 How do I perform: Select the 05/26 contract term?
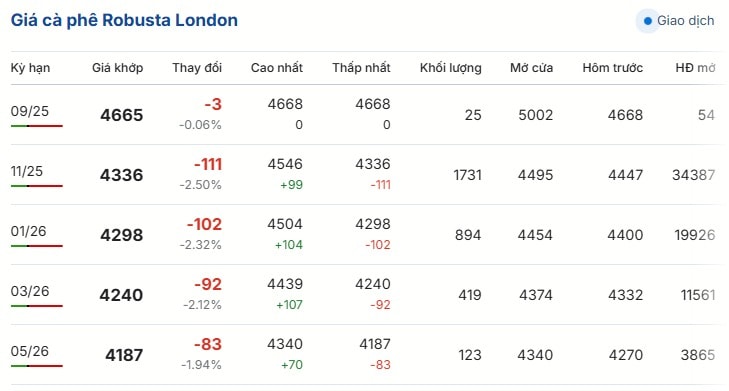(30, 351)
